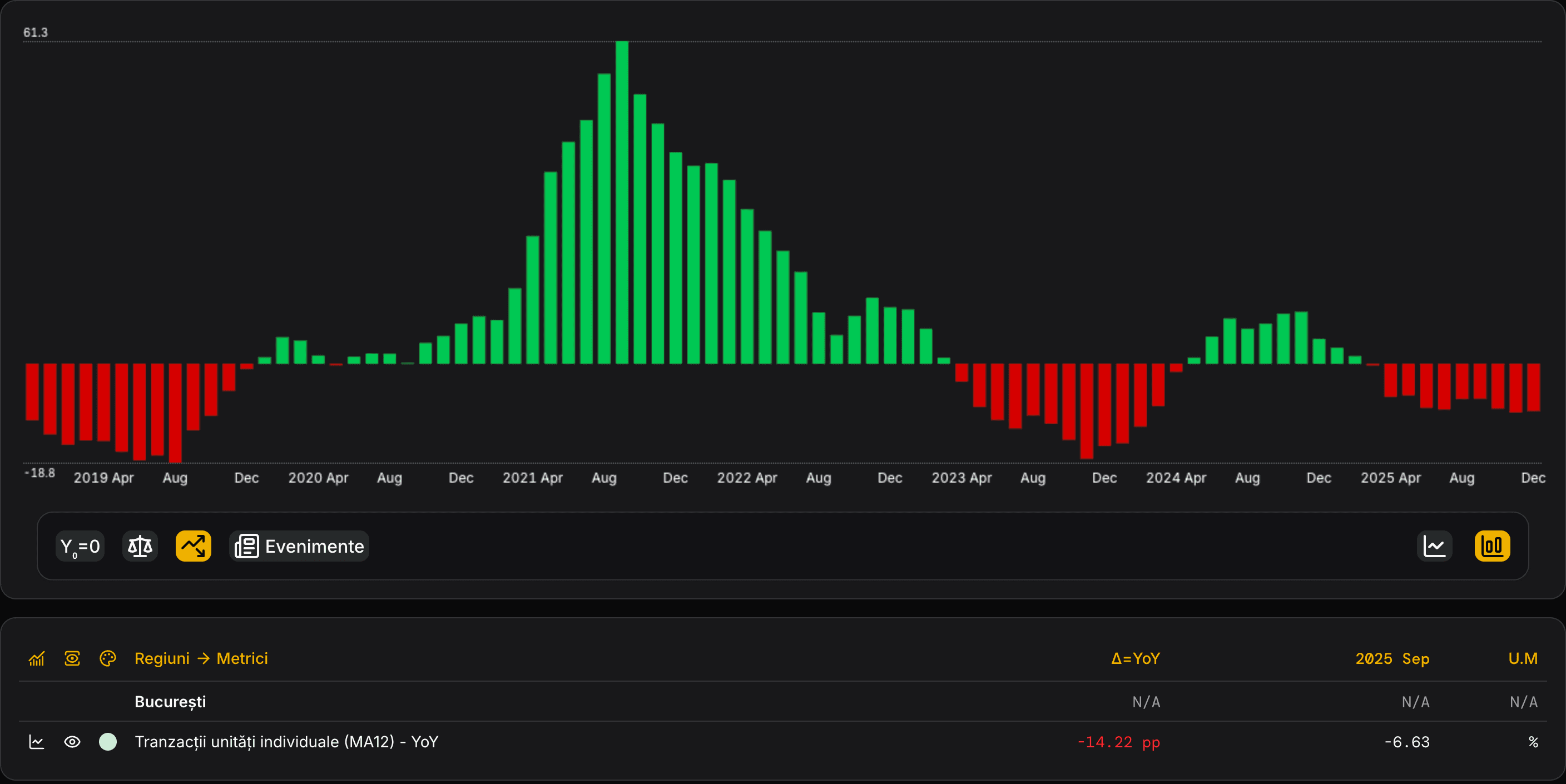
Task: Select the București region row
Action: (x=170, y=701)
